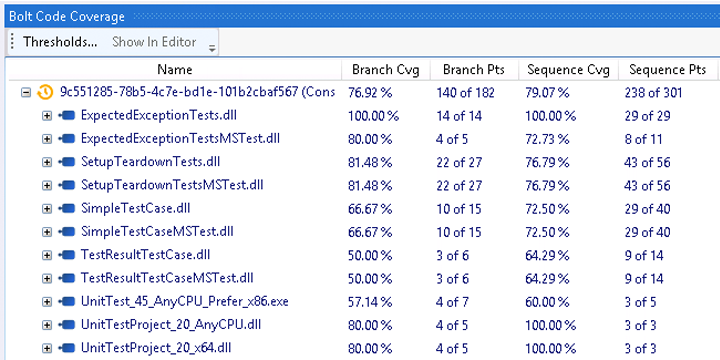Click the 14 of 14 branch points cell

459,116
